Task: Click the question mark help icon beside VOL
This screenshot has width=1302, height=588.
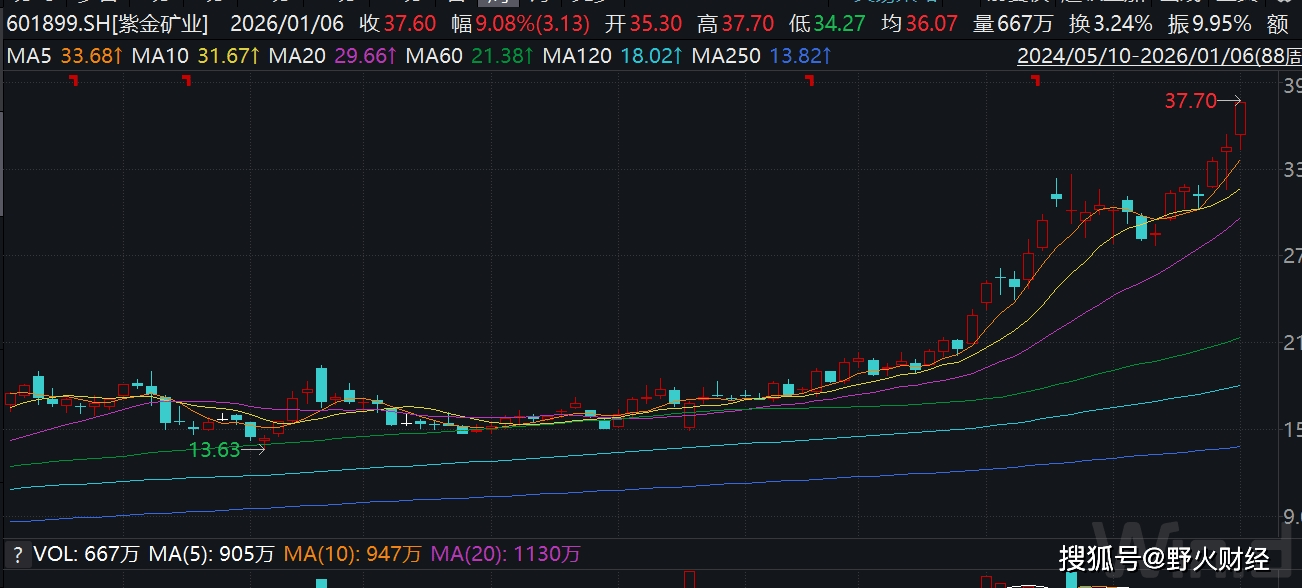Action: click(x=16, y=554)
